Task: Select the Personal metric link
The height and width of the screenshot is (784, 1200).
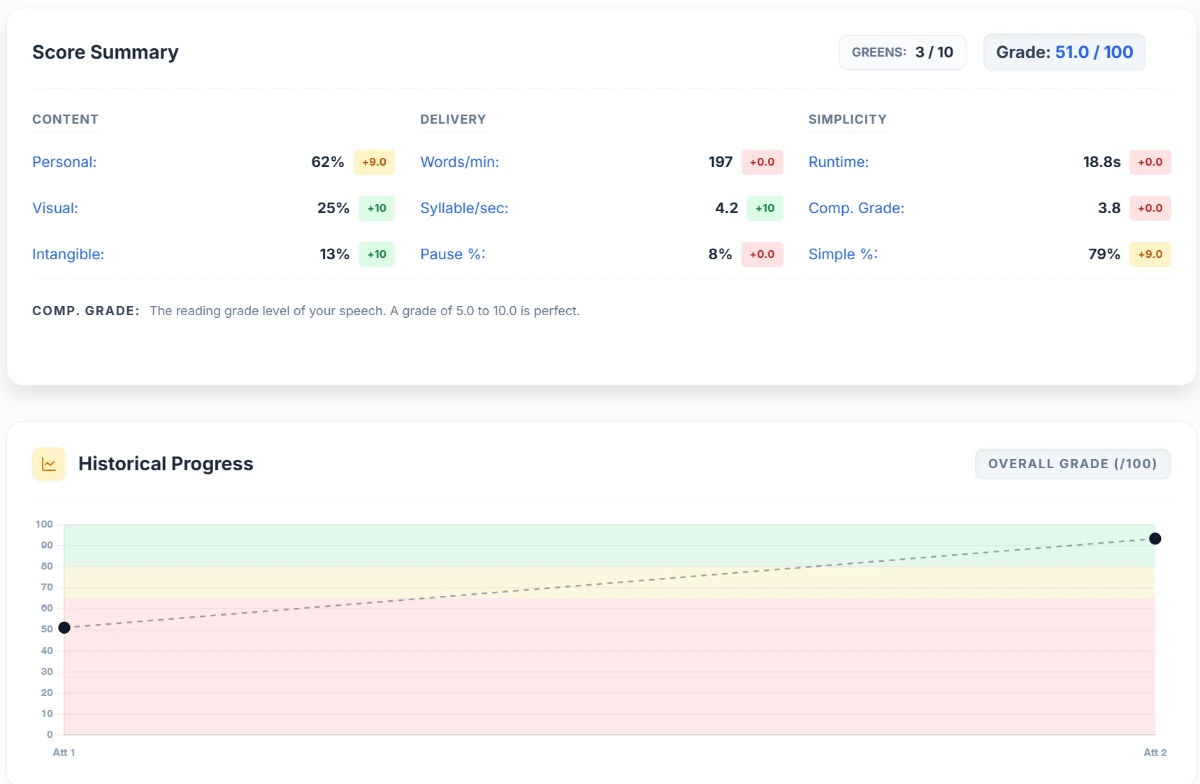Action: point(64,162)
